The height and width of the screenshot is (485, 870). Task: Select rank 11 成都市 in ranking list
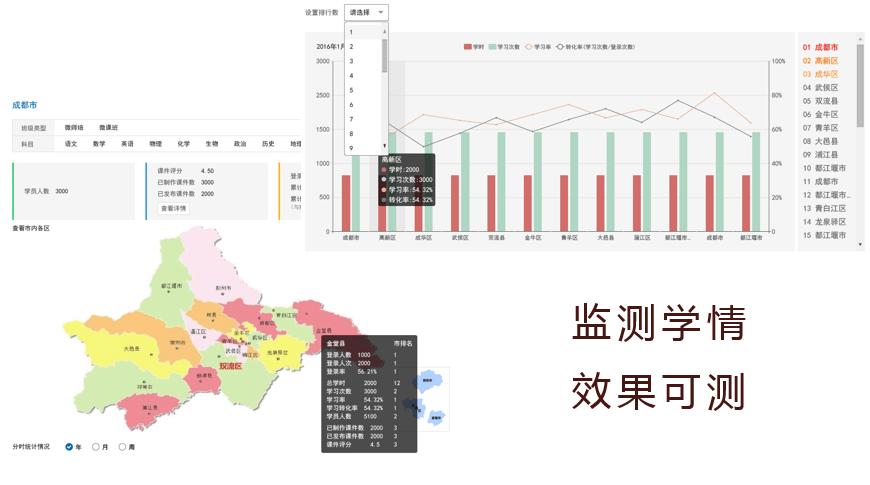point(820,181)
